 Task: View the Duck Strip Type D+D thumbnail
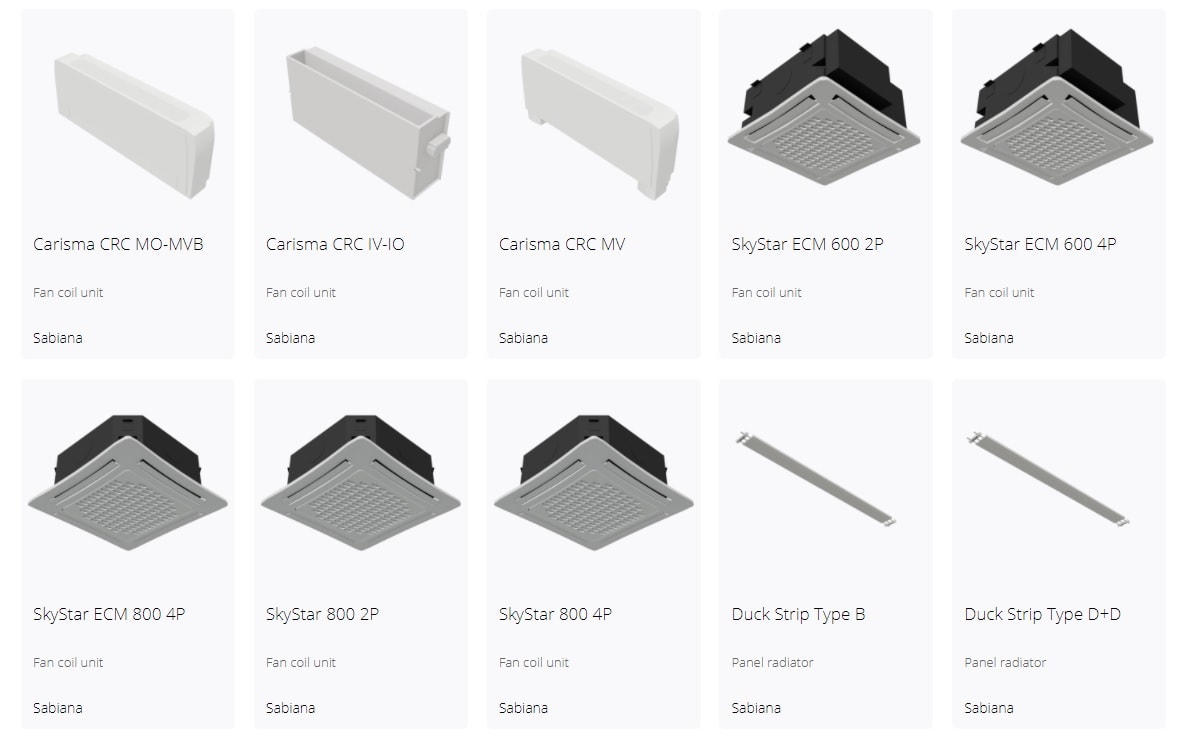[x=1049, y=479]
